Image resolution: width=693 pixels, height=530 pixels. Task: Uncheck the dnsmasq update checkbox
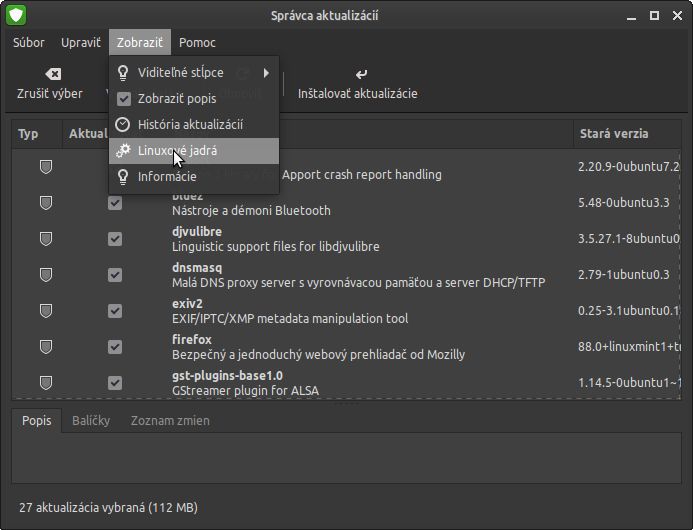[115, 275]
